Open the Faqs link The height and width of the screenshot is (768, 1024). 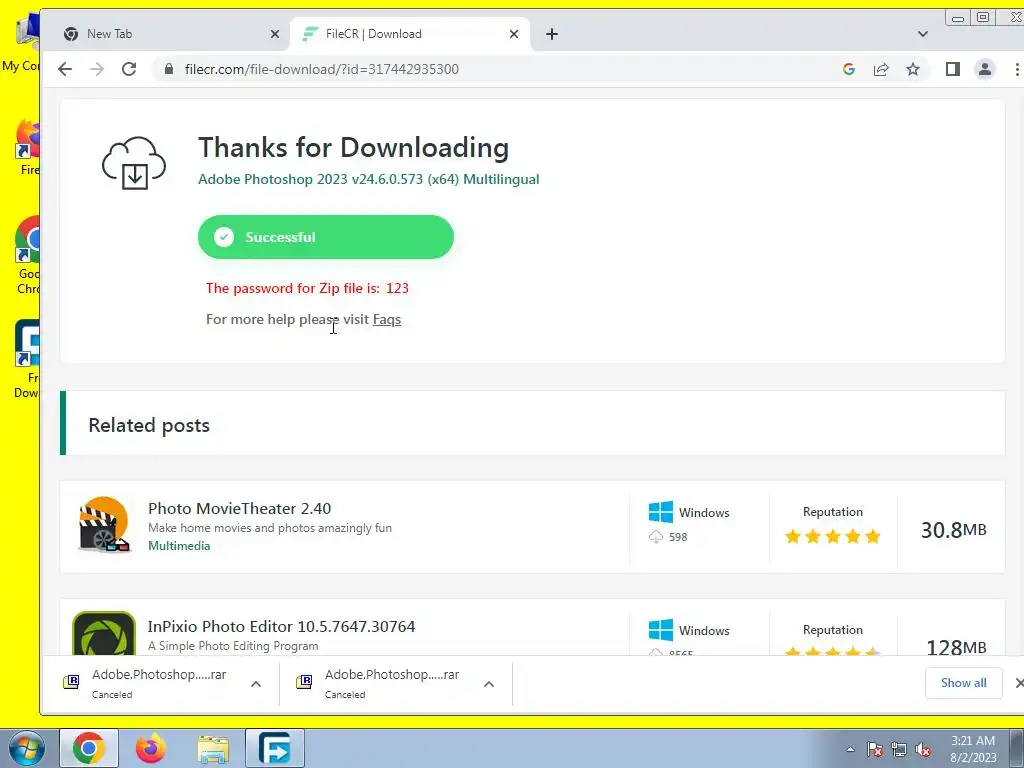point(387,319)
